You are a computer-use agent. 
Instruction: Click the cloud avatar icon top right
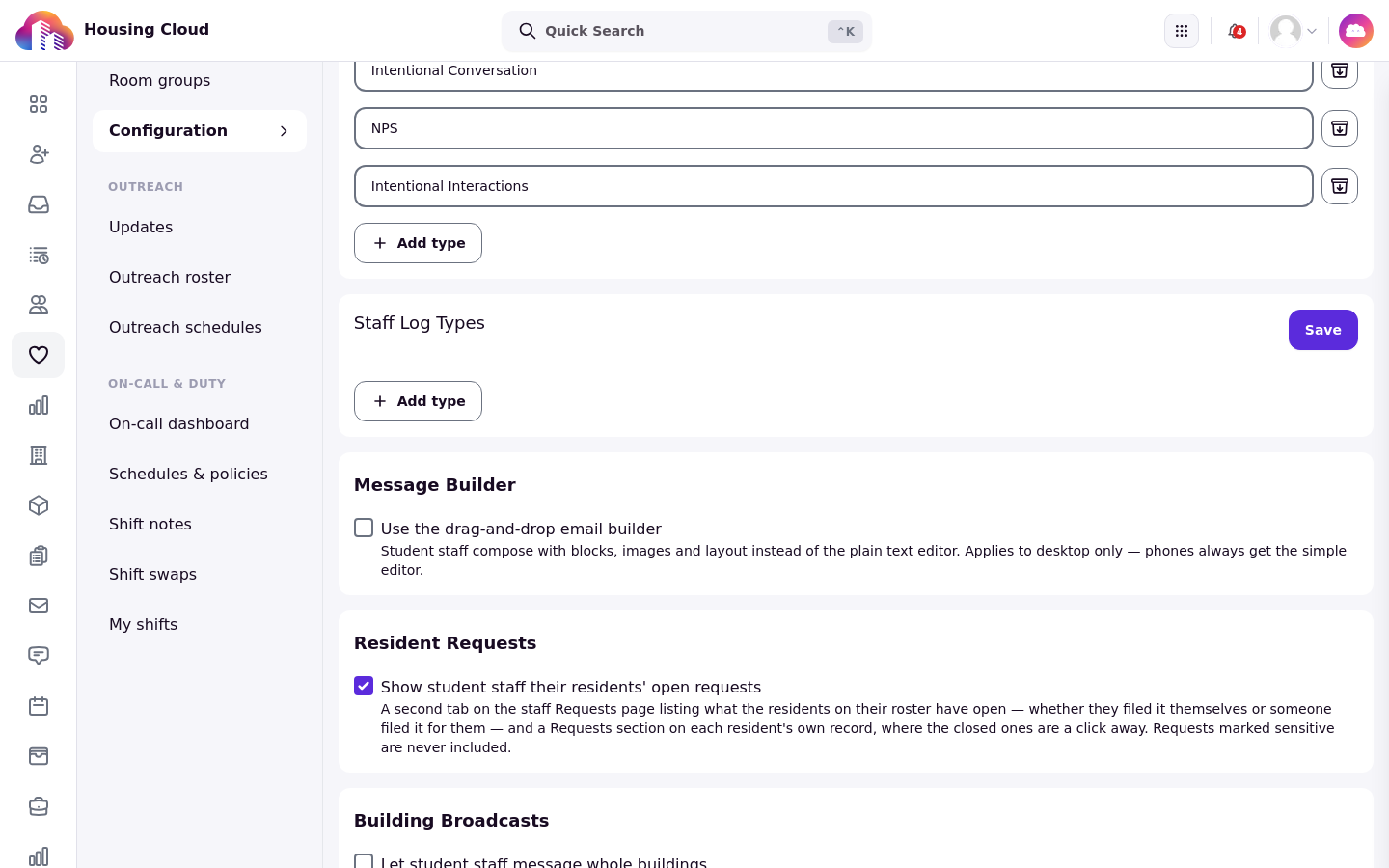[x=1356, y=31]
